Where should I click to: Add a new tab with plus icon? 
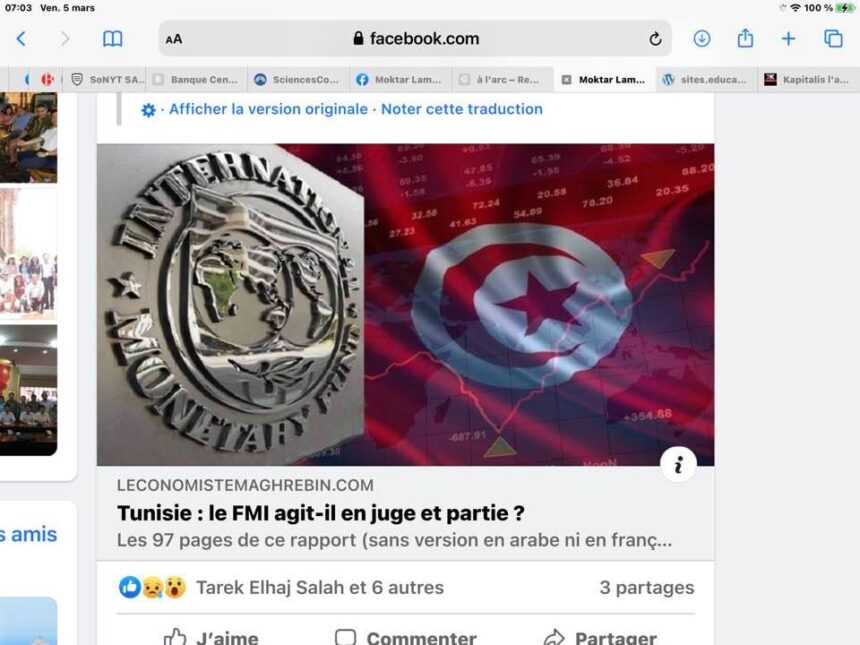click(x=788, y=38)
